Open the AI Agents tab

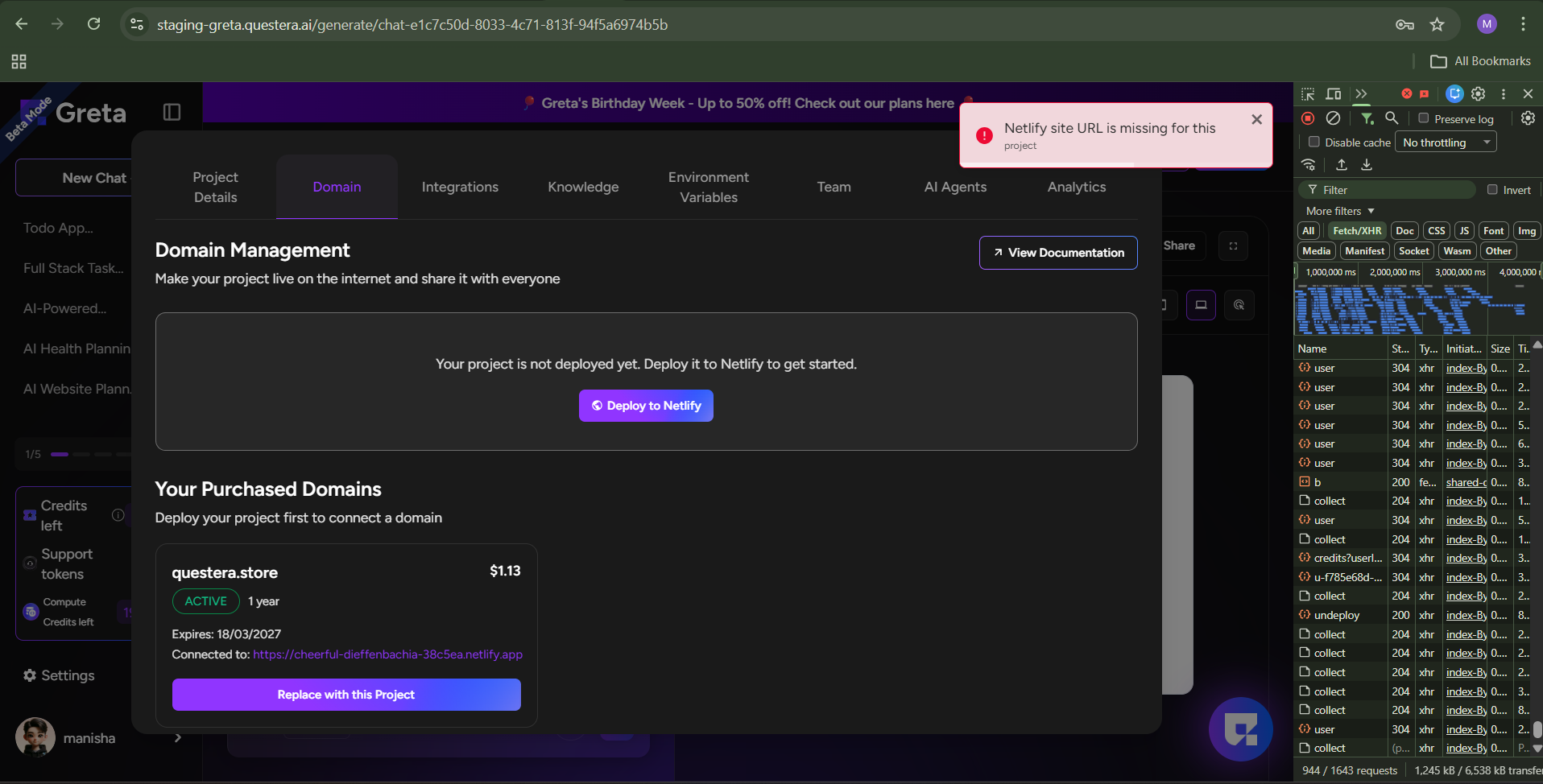click(x=955, y=187)
